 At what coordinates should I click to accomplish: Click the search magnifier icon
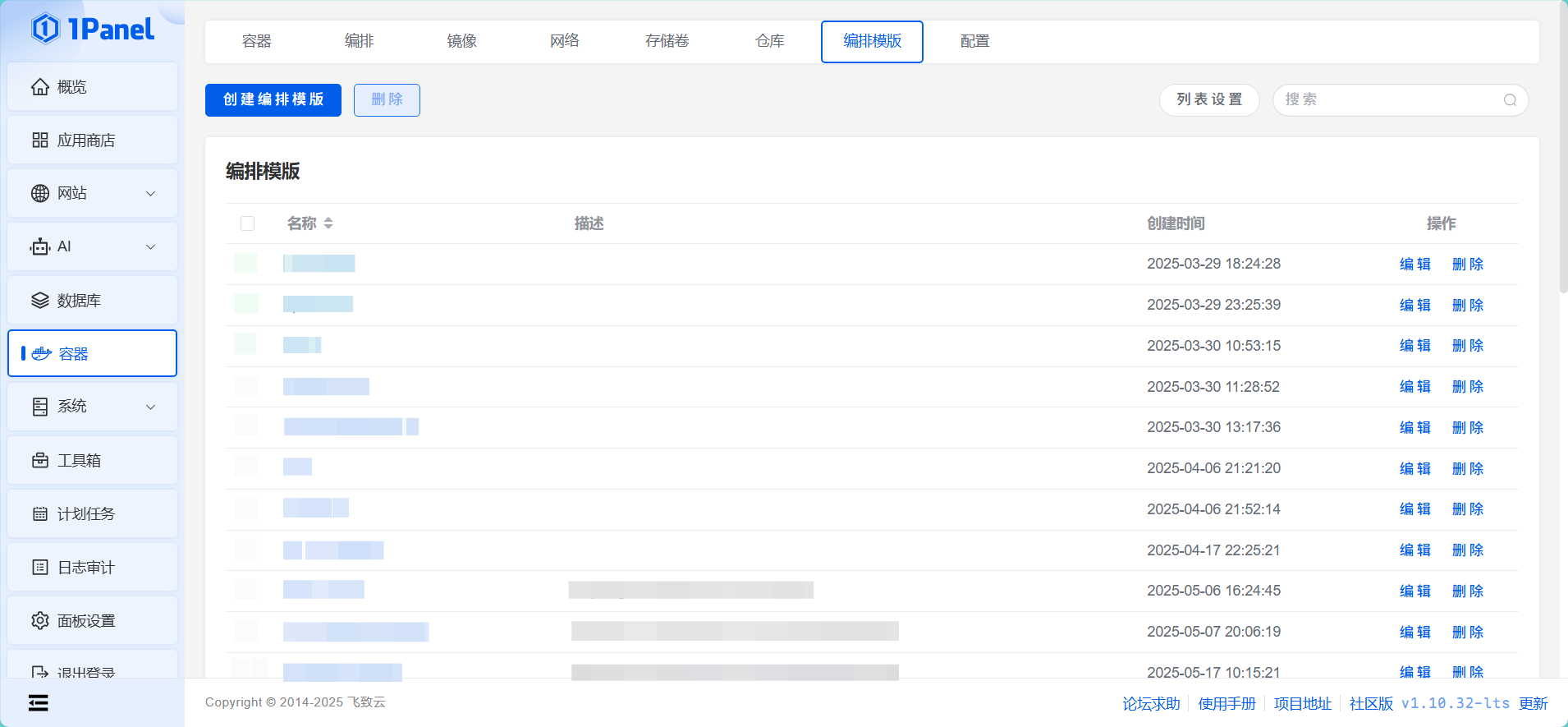tap(1510, 100)
